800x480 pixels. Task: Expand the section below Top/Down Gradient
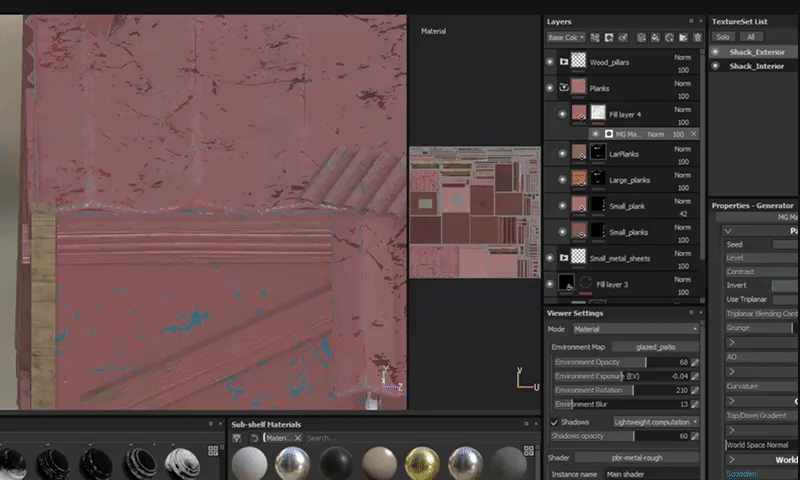click(x=732, y=430)
